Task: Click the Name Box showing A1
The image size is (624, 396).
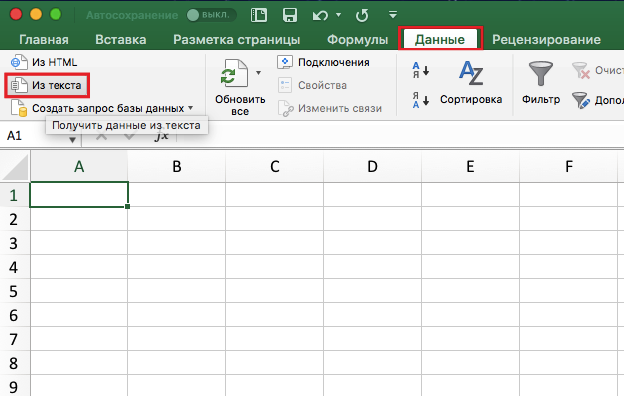Action: click(x=34, y=136)
